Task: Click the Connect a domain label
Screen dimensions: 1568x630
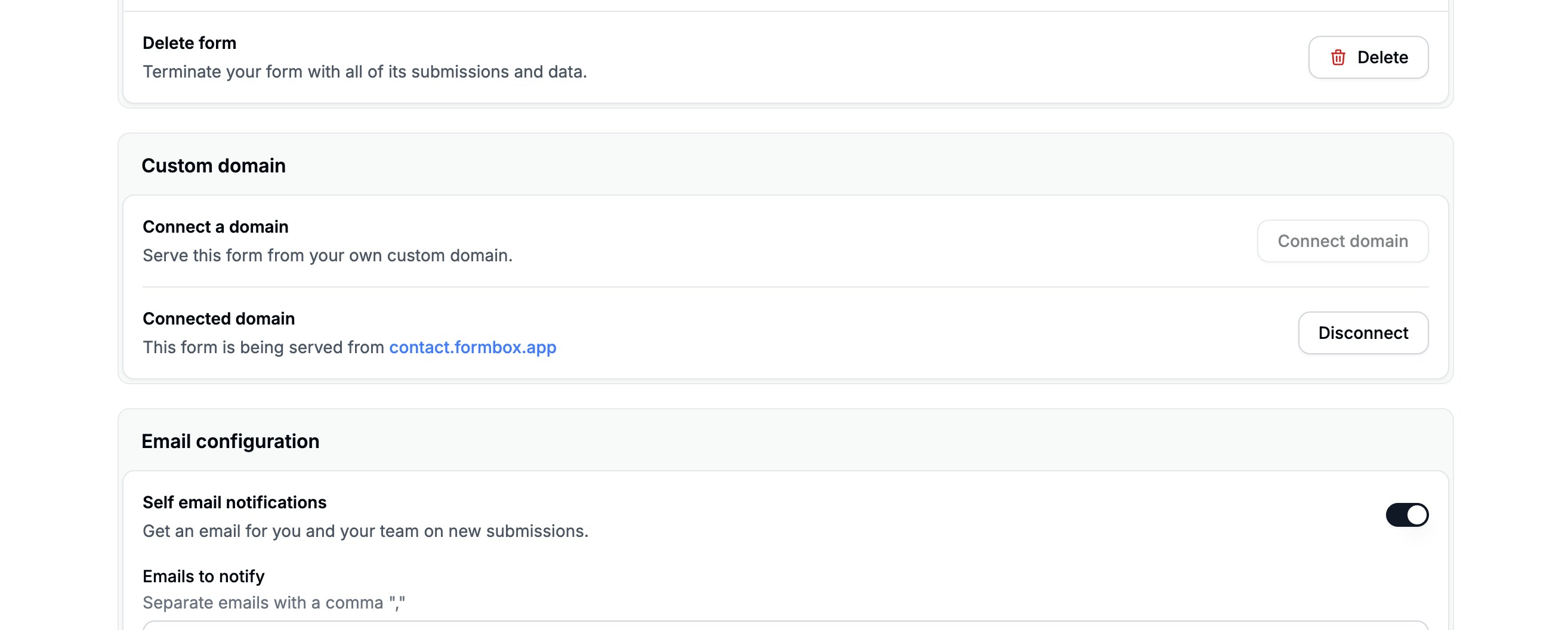Action: (215, 227)
